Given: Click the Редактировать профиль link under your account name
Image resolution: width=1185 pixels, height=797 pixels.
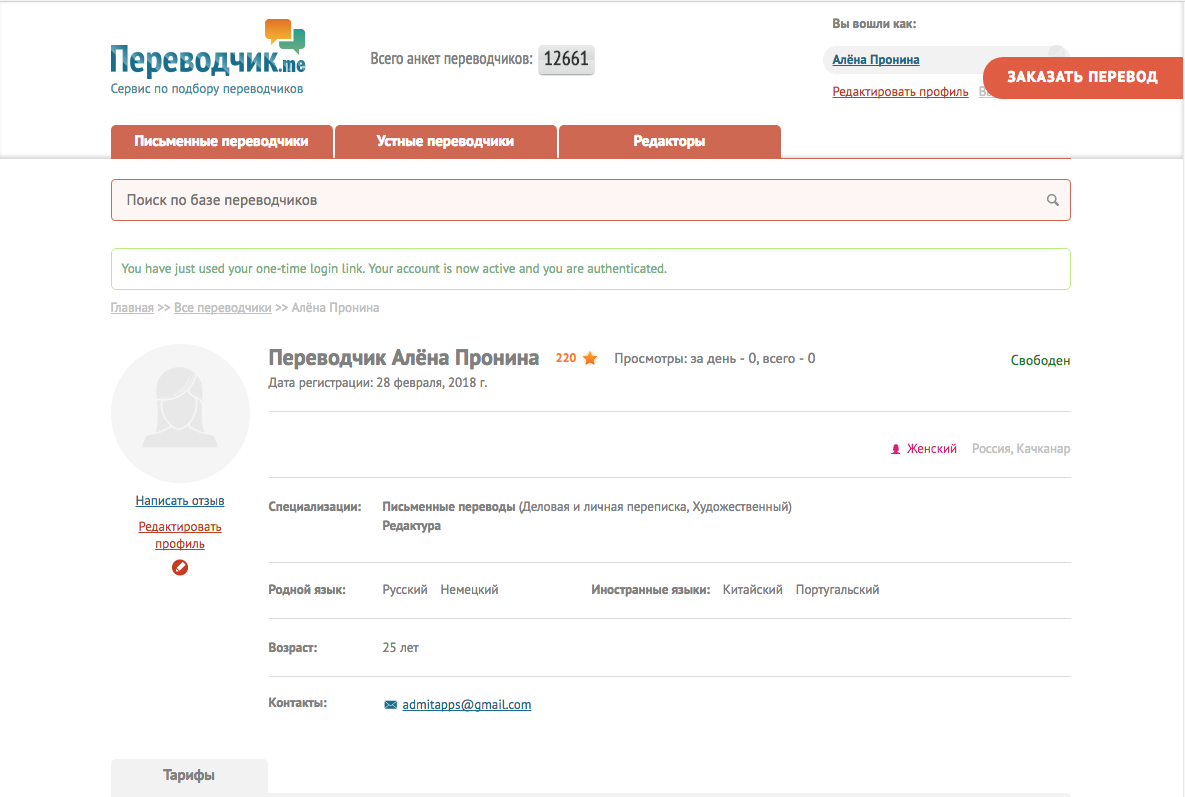Looking at the screenshot, I should click(x=900, y=91).
